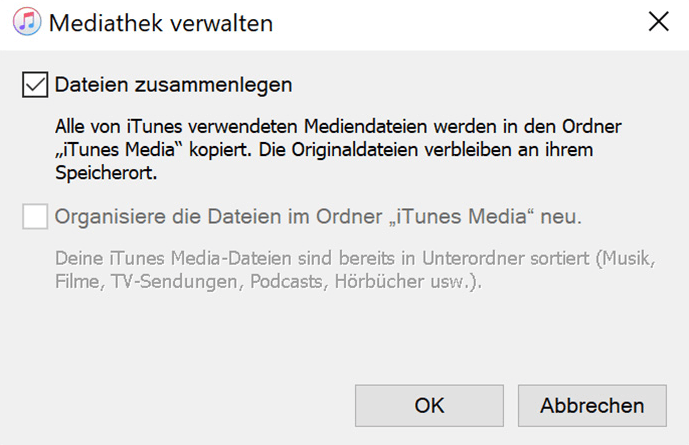This screenshot has height=445, width=689.
Task: Click the iTunes icon in the title bar
Action: 26,21
